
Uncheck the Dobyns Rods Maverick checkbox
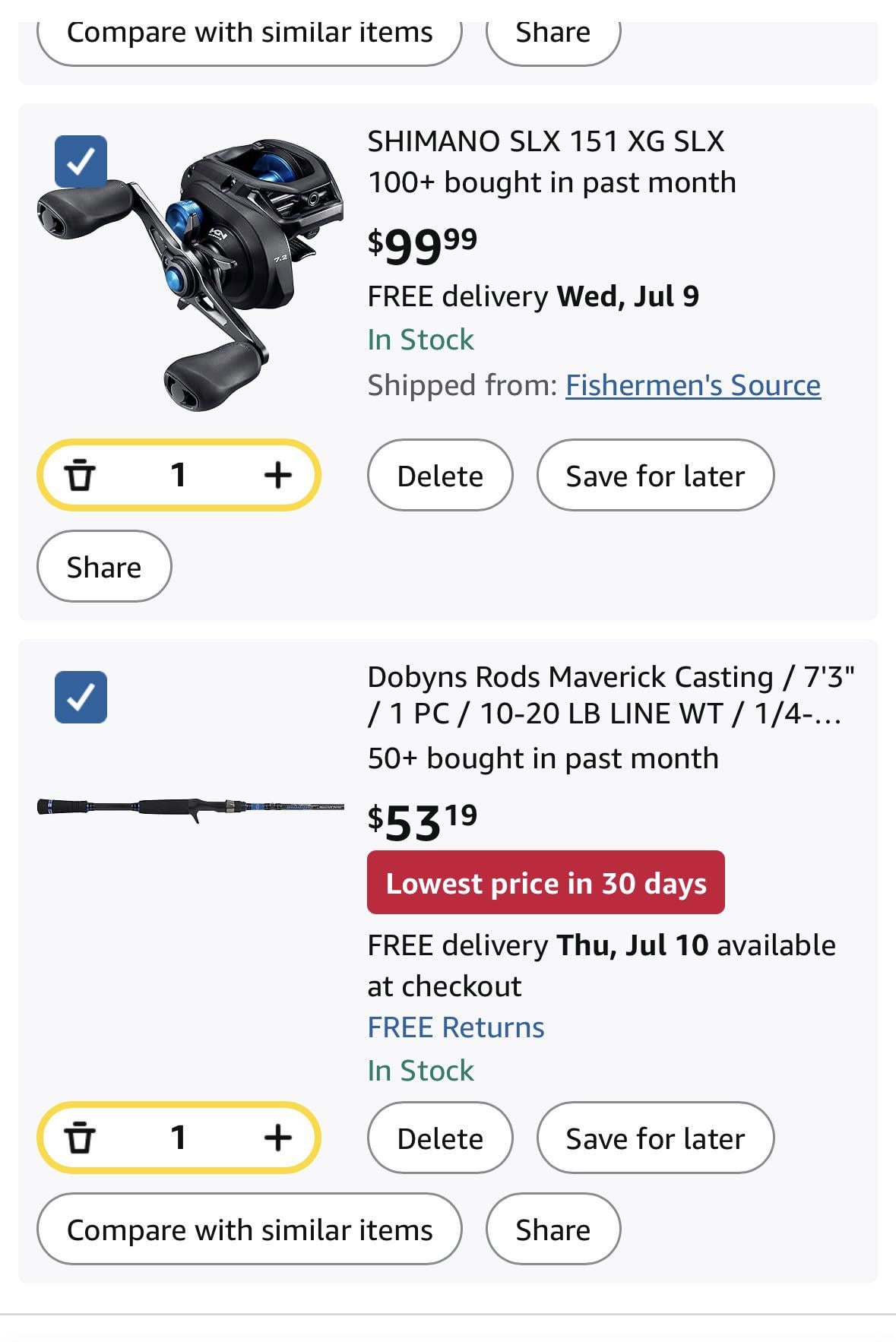coord(81,697)
